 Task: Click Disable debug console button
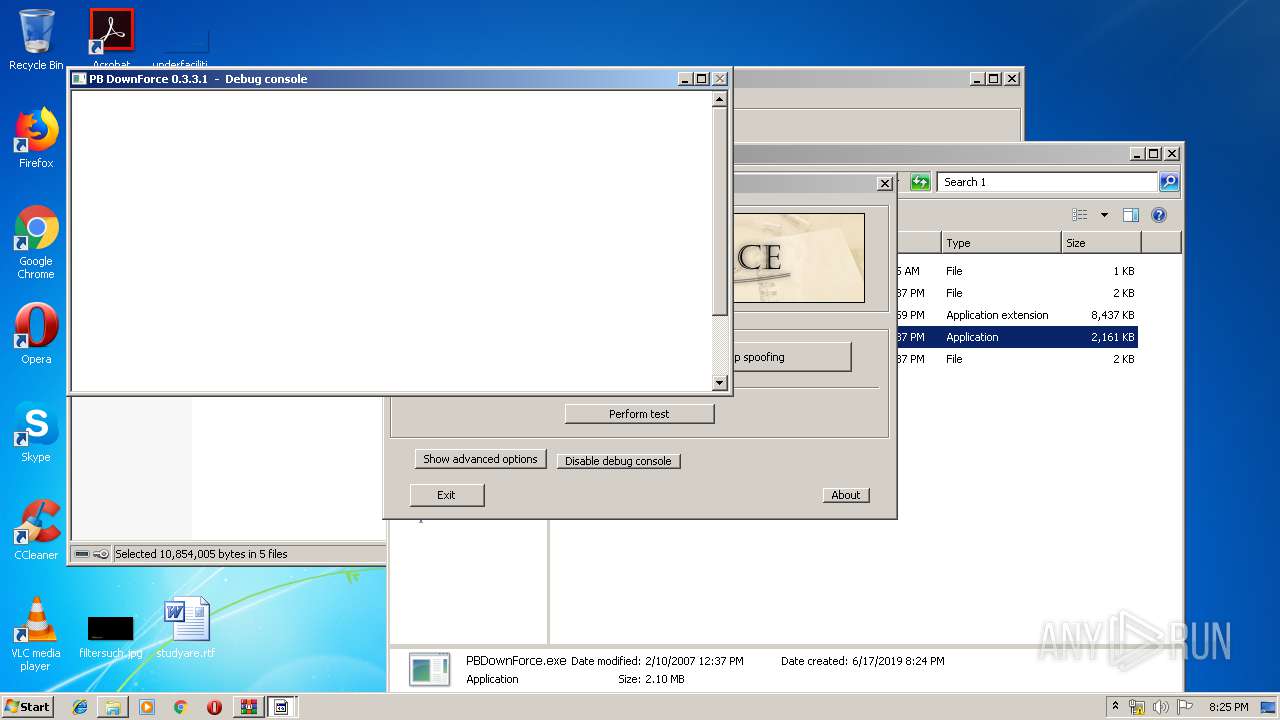coord(618,461)
